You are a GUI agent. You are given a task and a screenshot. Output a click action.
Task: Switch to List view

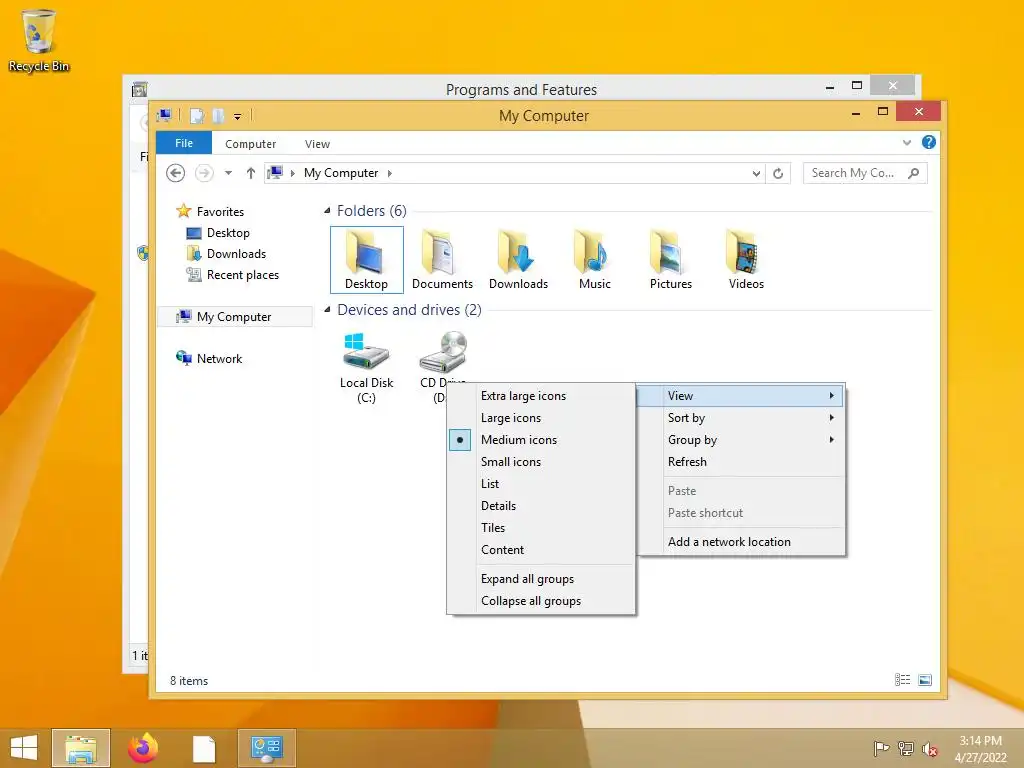click(541, 484)
